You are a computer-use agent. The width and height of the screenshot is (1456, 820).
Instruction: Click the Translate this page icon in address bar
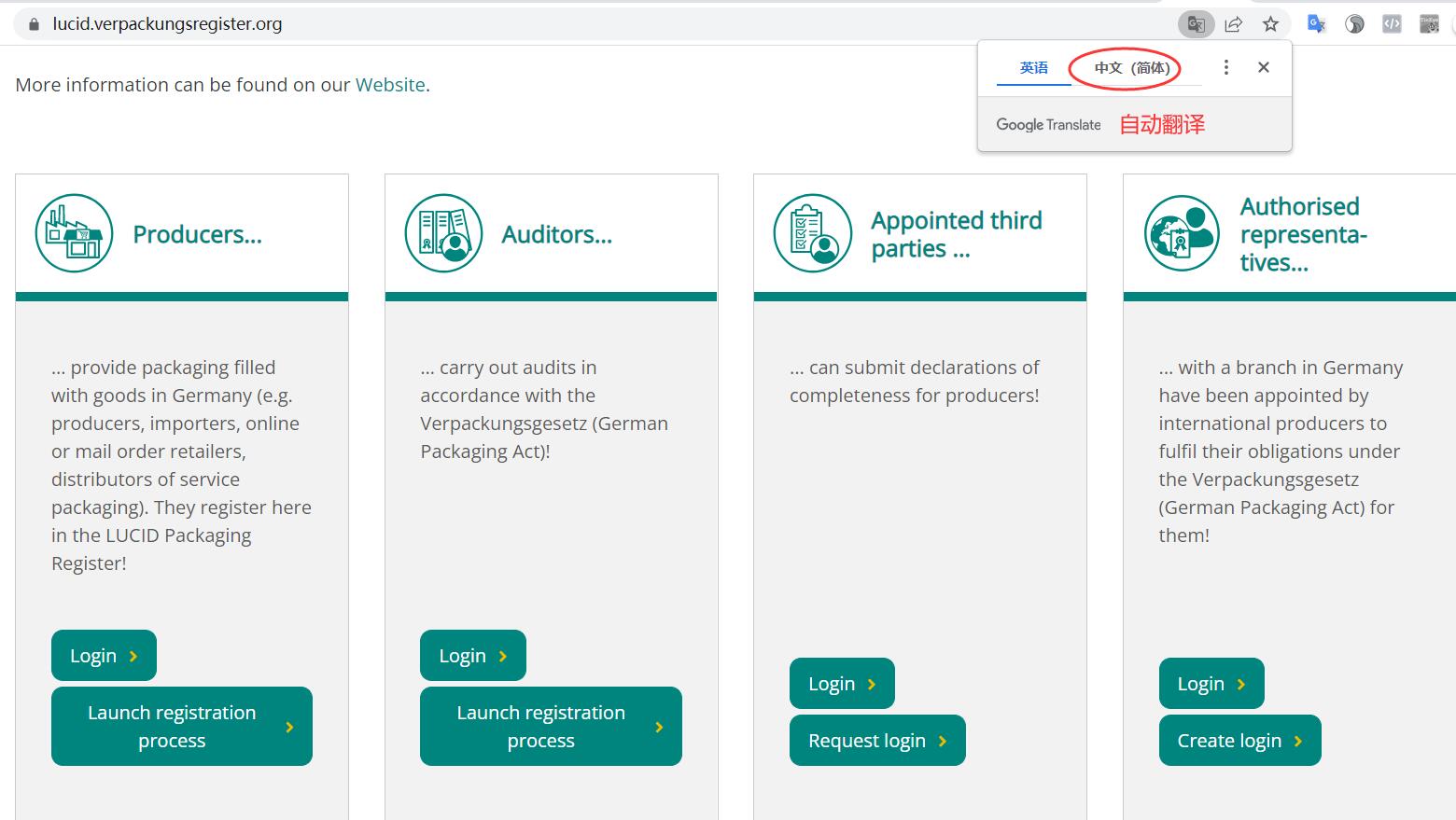pos(1196,24)
